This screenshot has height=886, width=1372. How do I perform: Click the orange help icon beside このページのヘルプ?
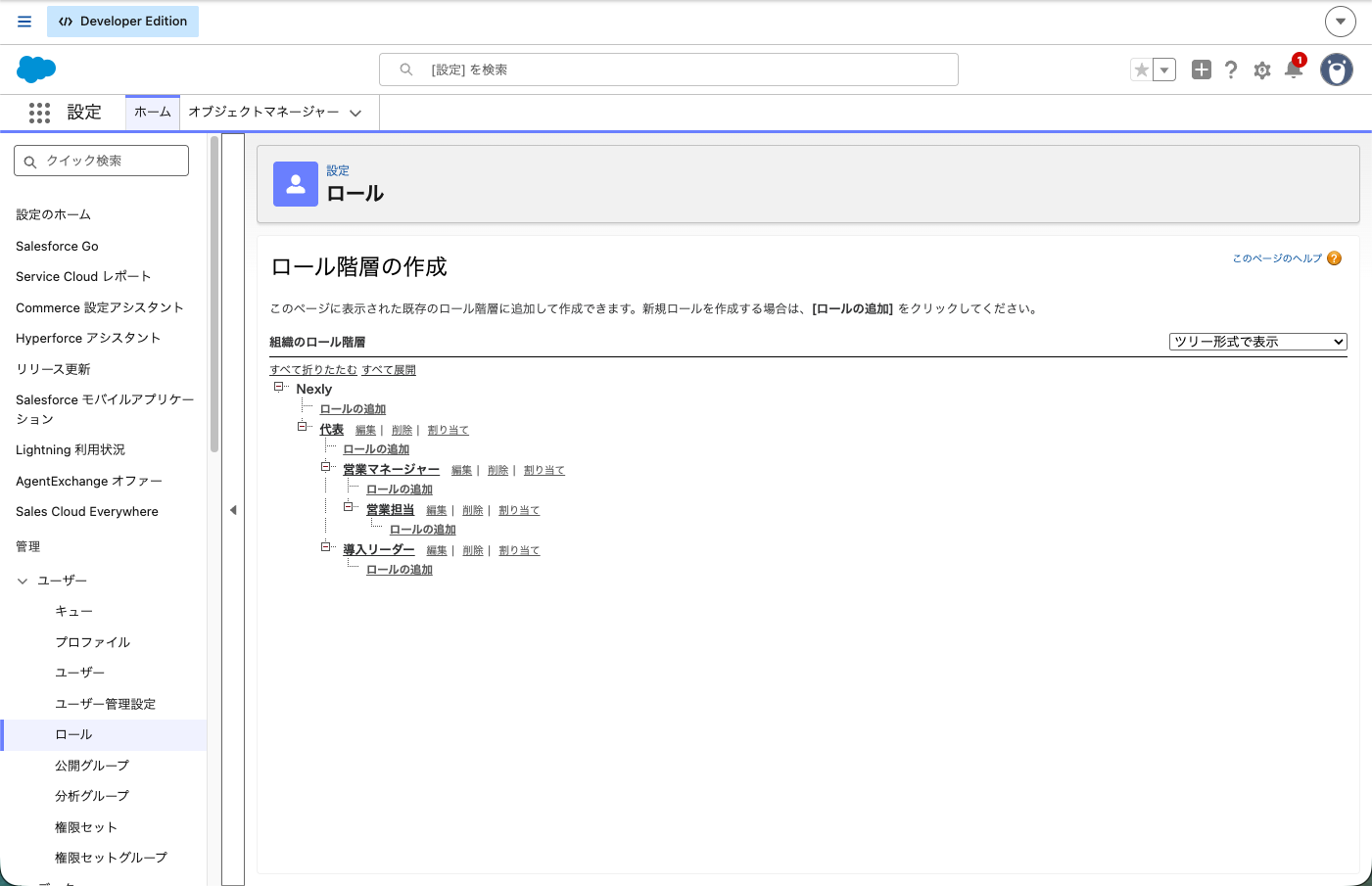tap(1334, 258)
